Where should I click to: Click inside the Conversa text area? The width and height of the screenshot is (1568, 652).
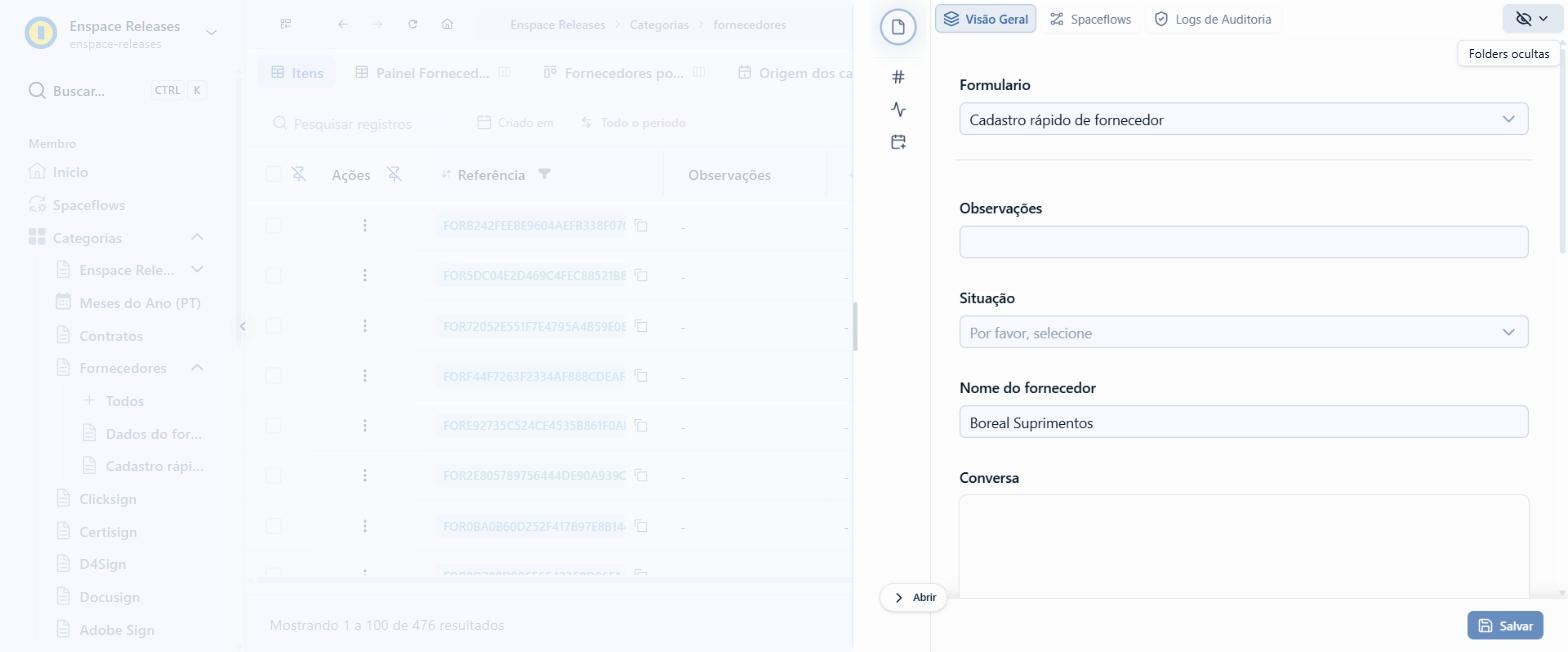1243,546
